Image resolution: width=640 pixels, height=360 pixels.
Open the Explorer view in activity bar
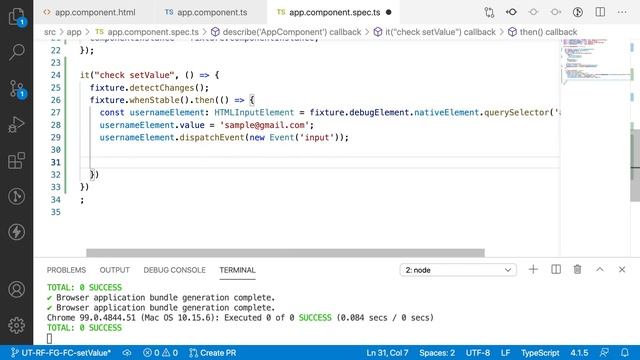pyautogui.click(x=16, y=16)
